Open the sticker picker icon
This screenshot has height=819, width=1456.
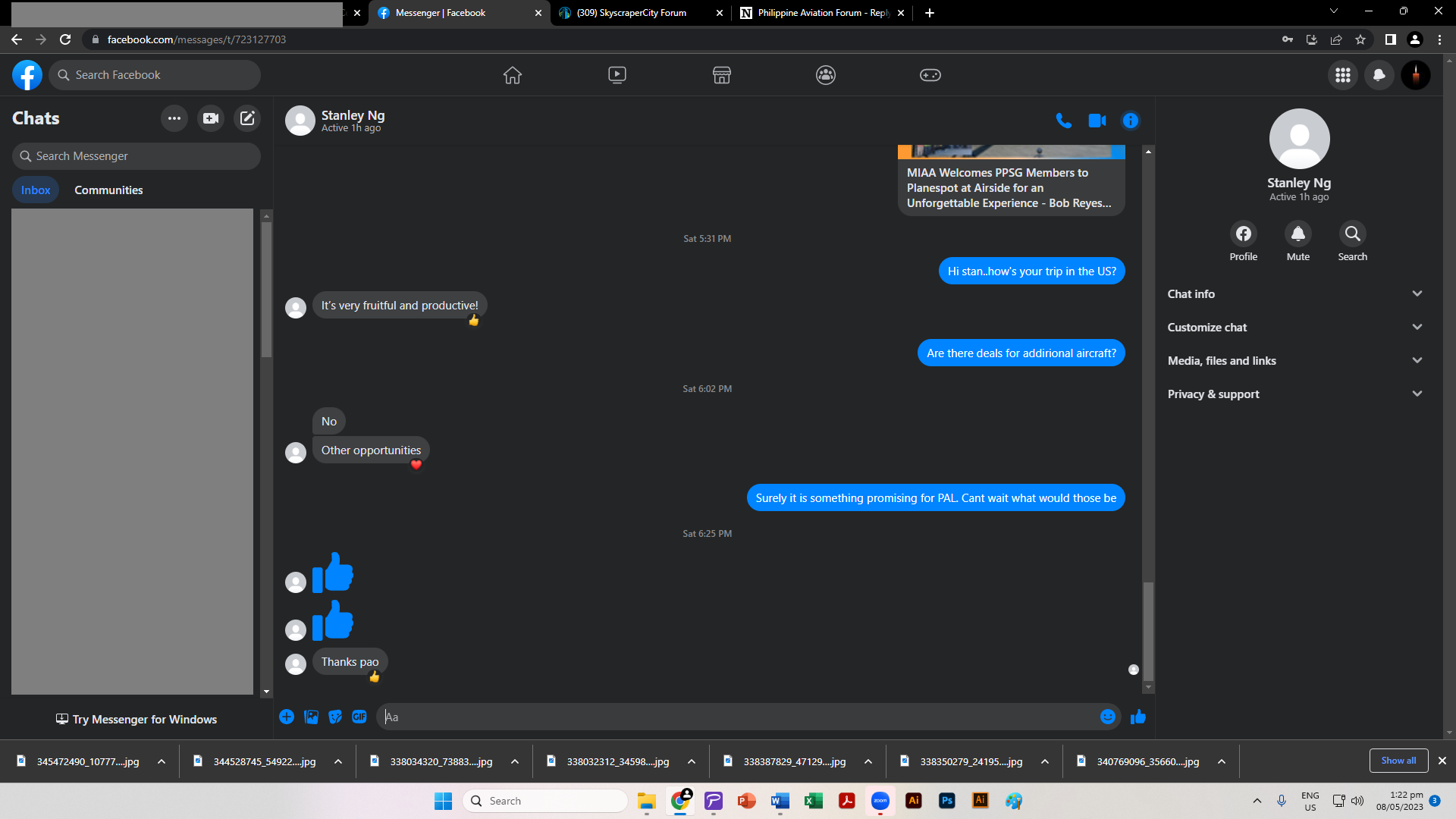click(335, 717)
